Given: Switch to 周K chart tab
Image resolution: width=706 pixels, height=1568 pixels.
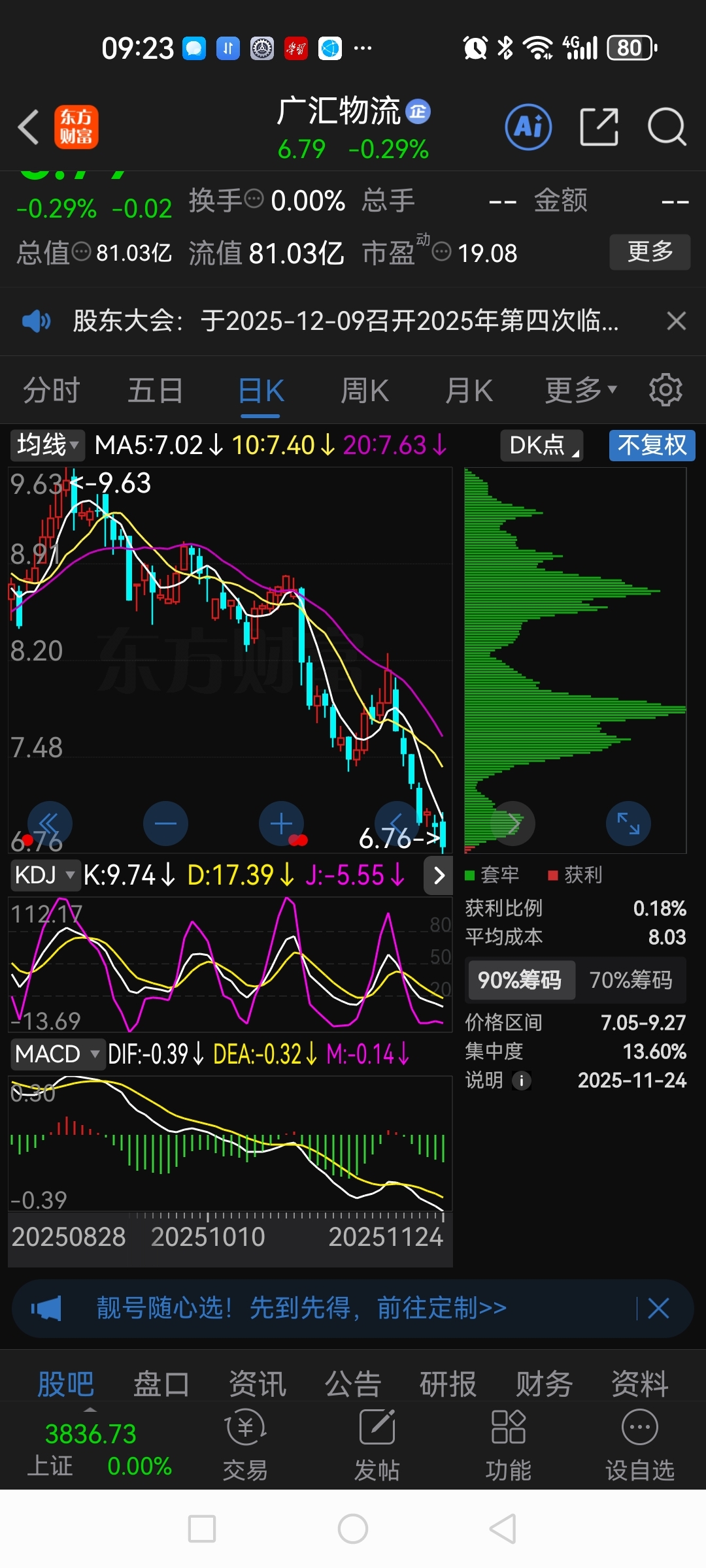Looking at the screenshot, I should [x=365, y=390].
